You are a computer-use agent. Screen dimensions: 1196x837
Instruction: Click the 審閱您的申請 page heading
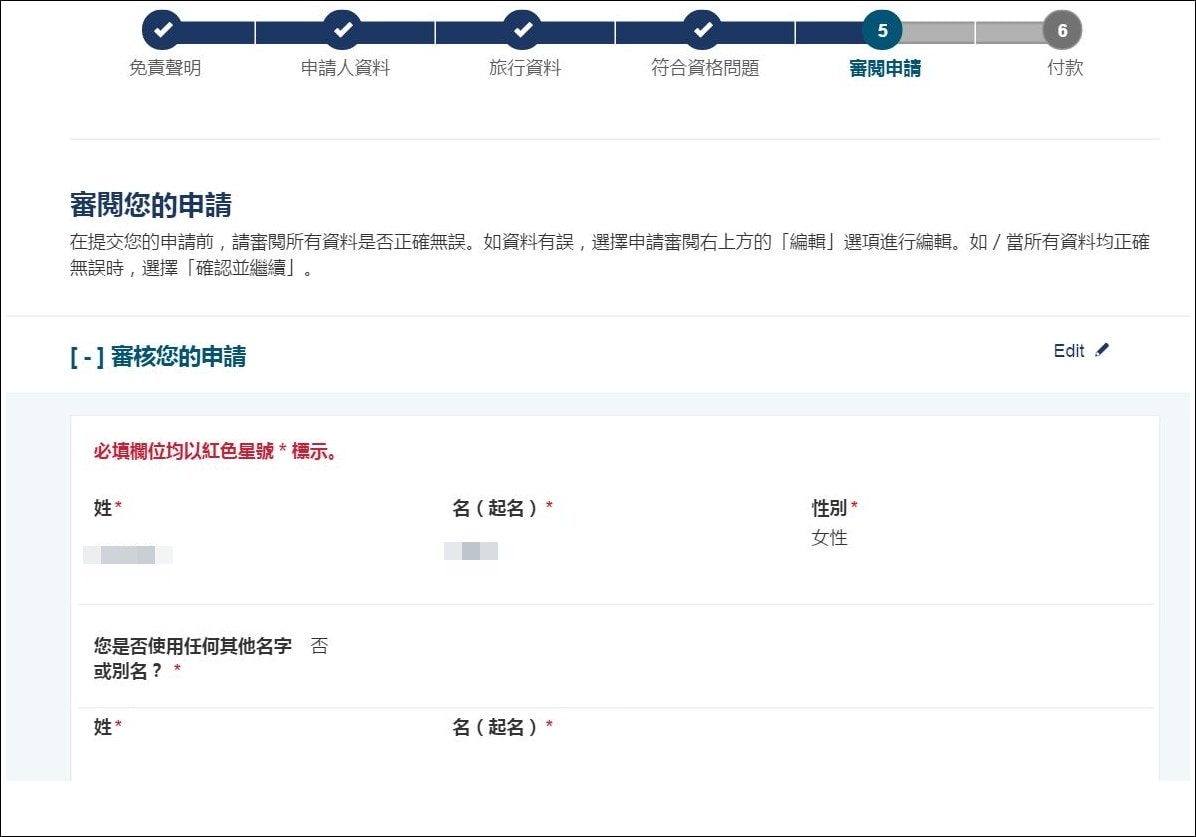pyautogui.click(x=151, y=205)
